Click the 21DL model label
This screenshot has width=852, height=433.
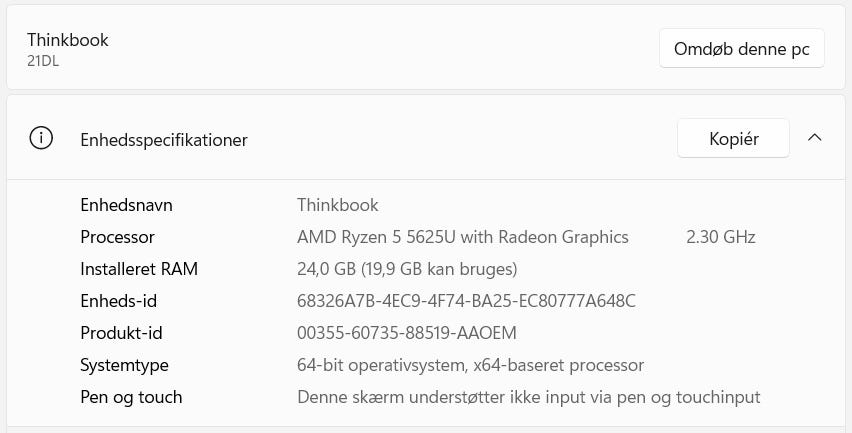click(44, 61)
